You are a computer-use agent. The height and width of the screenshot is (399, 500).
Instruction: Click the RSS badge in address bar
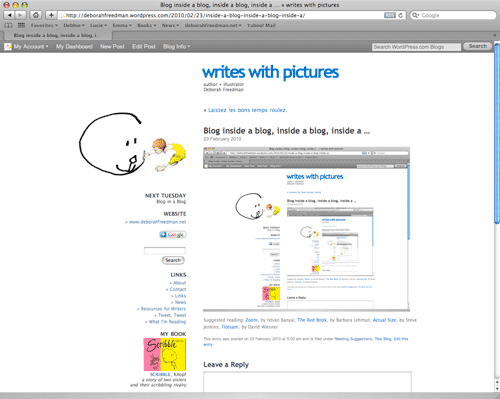coord(390,15)
